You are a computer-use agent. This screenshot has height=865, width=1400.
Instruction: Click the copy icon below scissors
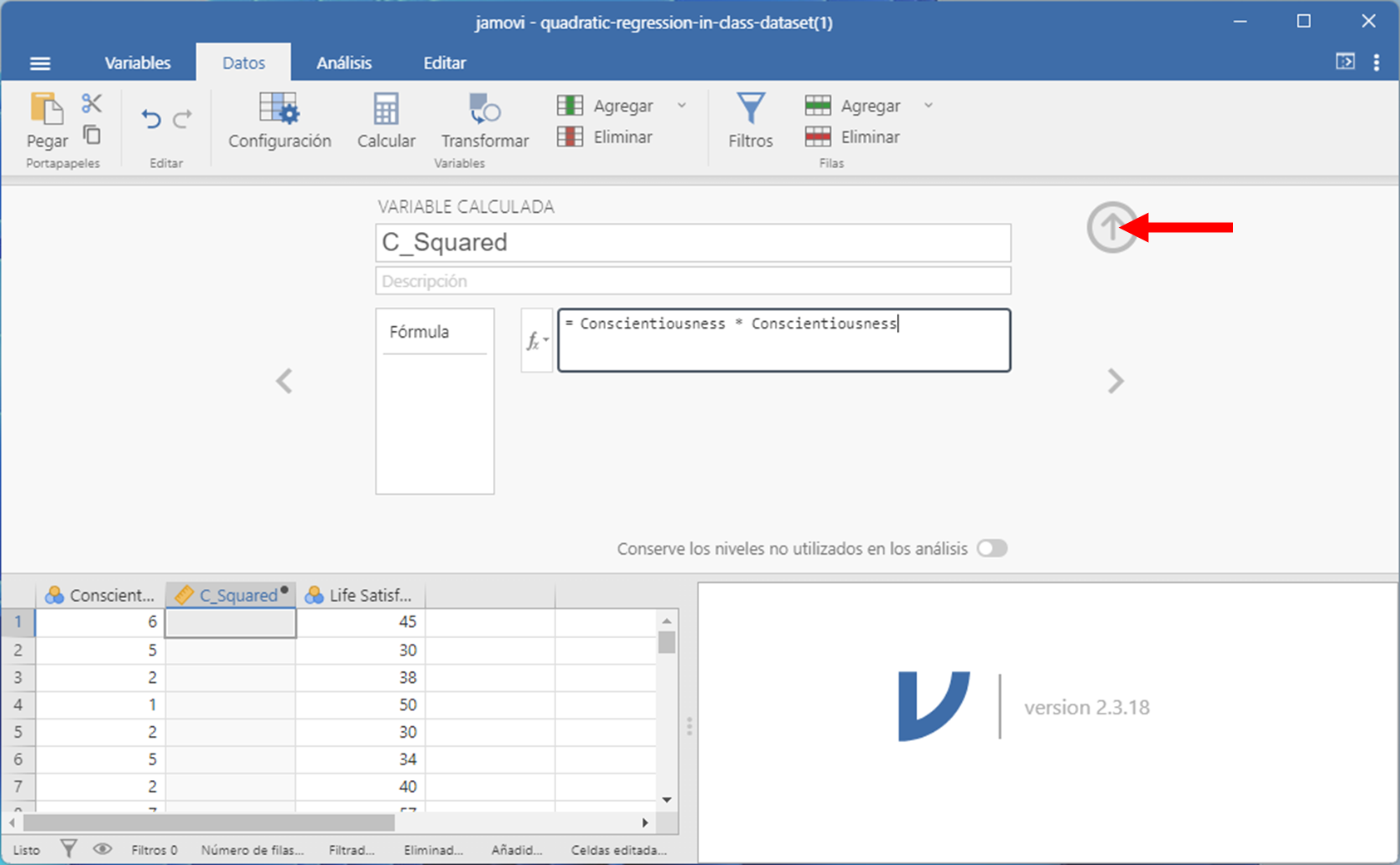click(91, 134)
